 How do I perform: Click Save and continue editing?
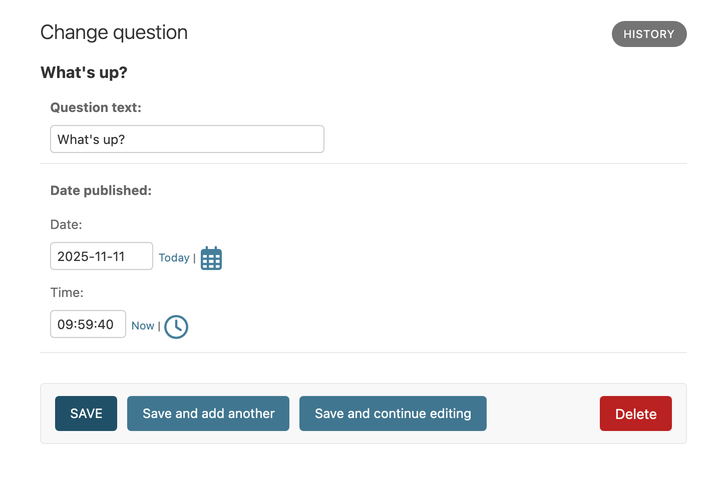coord(393,414)
